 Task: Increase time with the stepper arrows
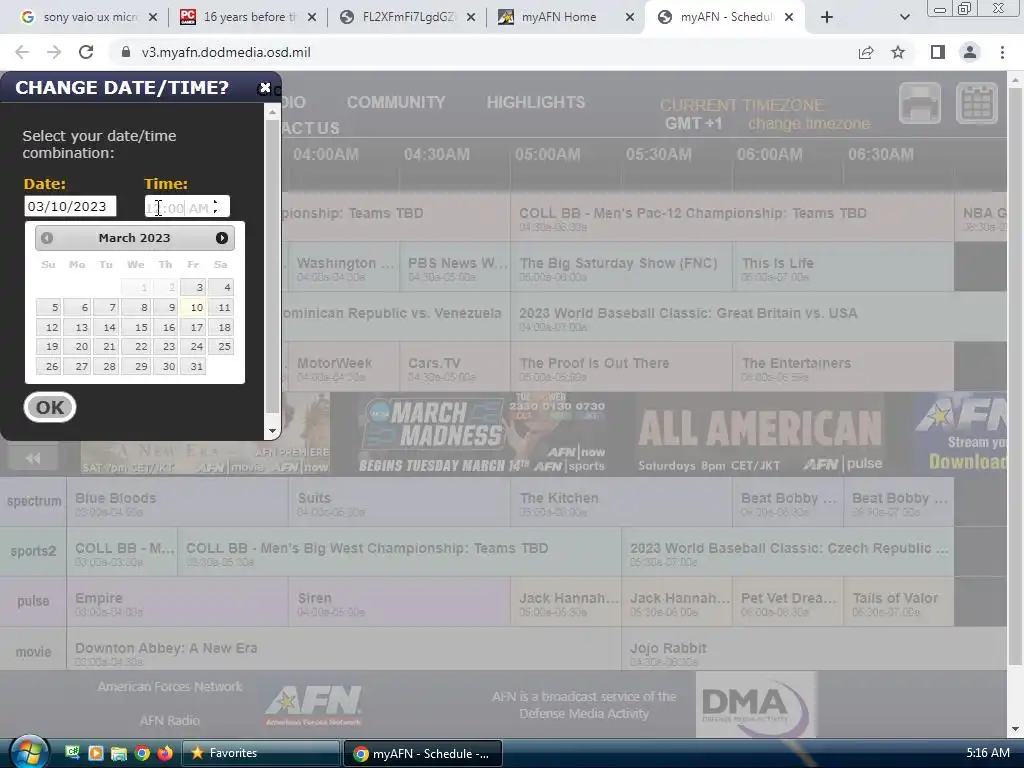click(216, 202)
